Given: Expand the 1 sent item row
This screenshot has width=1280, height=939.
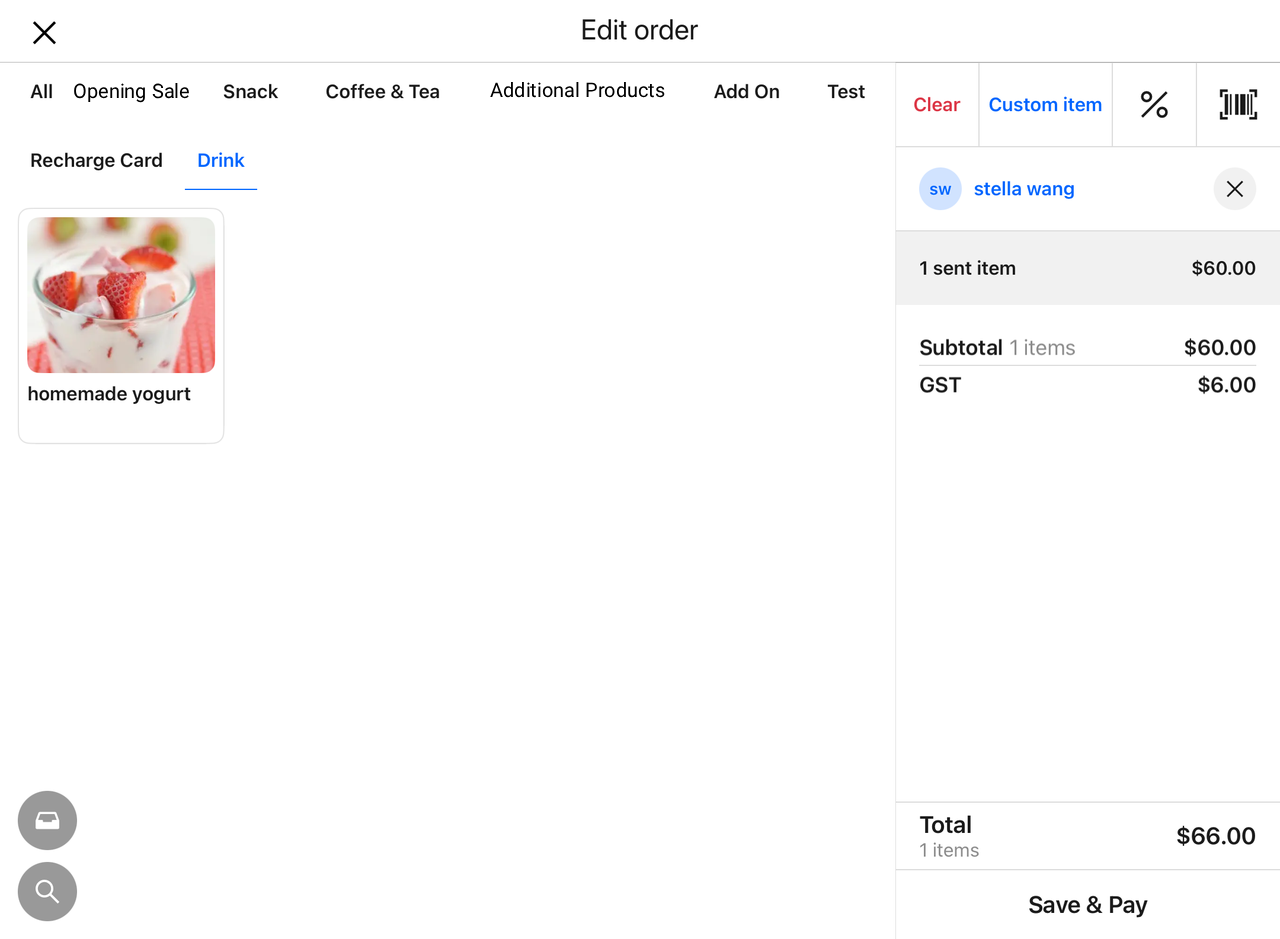Looking at the screenshot, I should coord(1087,268).
